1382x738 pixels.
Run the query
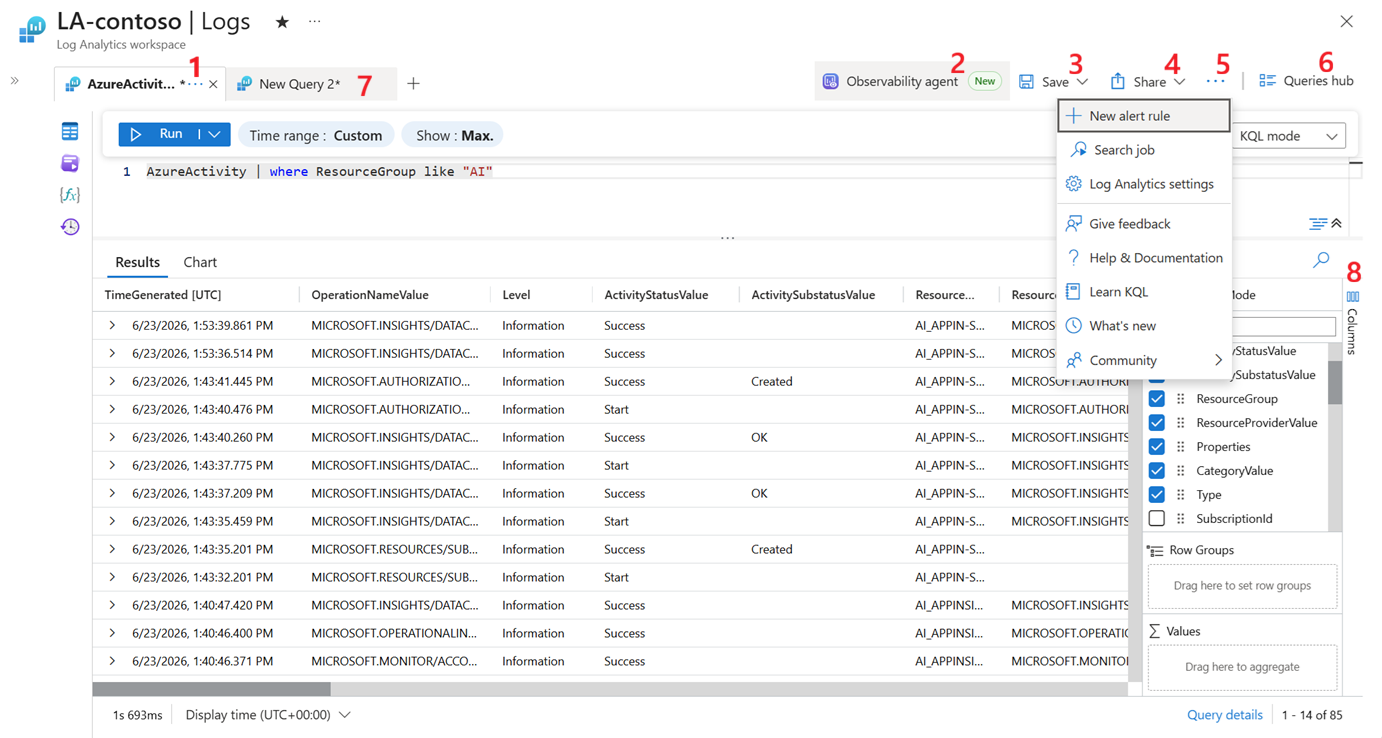point(160,134)
